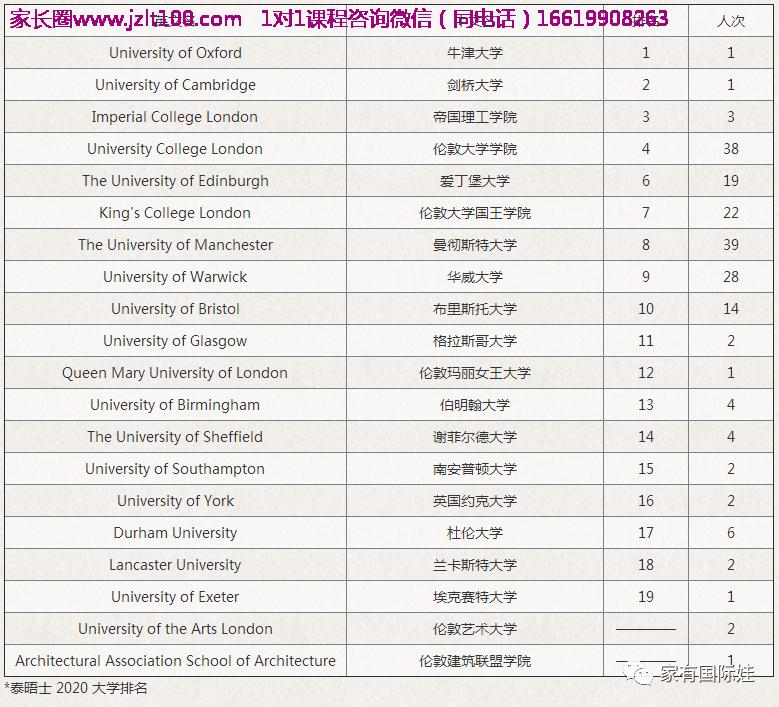The width and height of the screenshot is (779, 707).
Task: Select the Chinese name '曼彻斯特大学'
Action: 475,245
